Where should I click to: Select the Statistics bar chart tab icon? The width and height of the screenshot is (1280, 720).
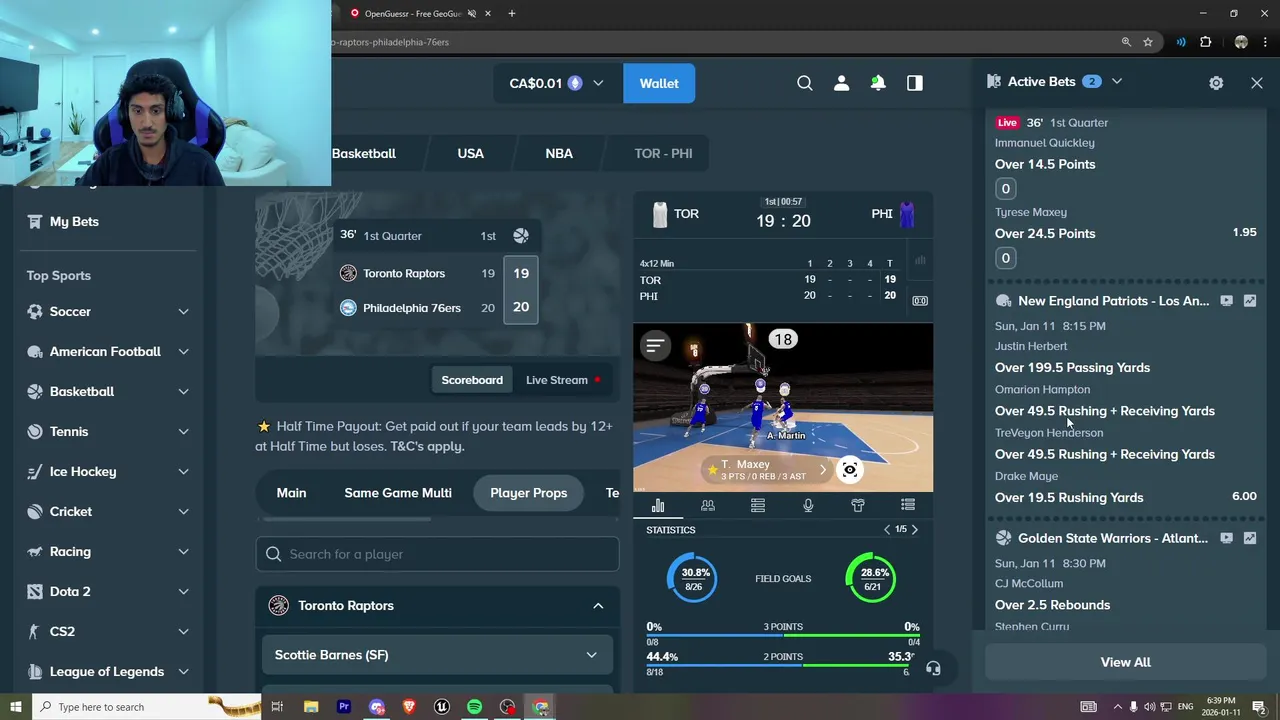click(x=658, y=506)
